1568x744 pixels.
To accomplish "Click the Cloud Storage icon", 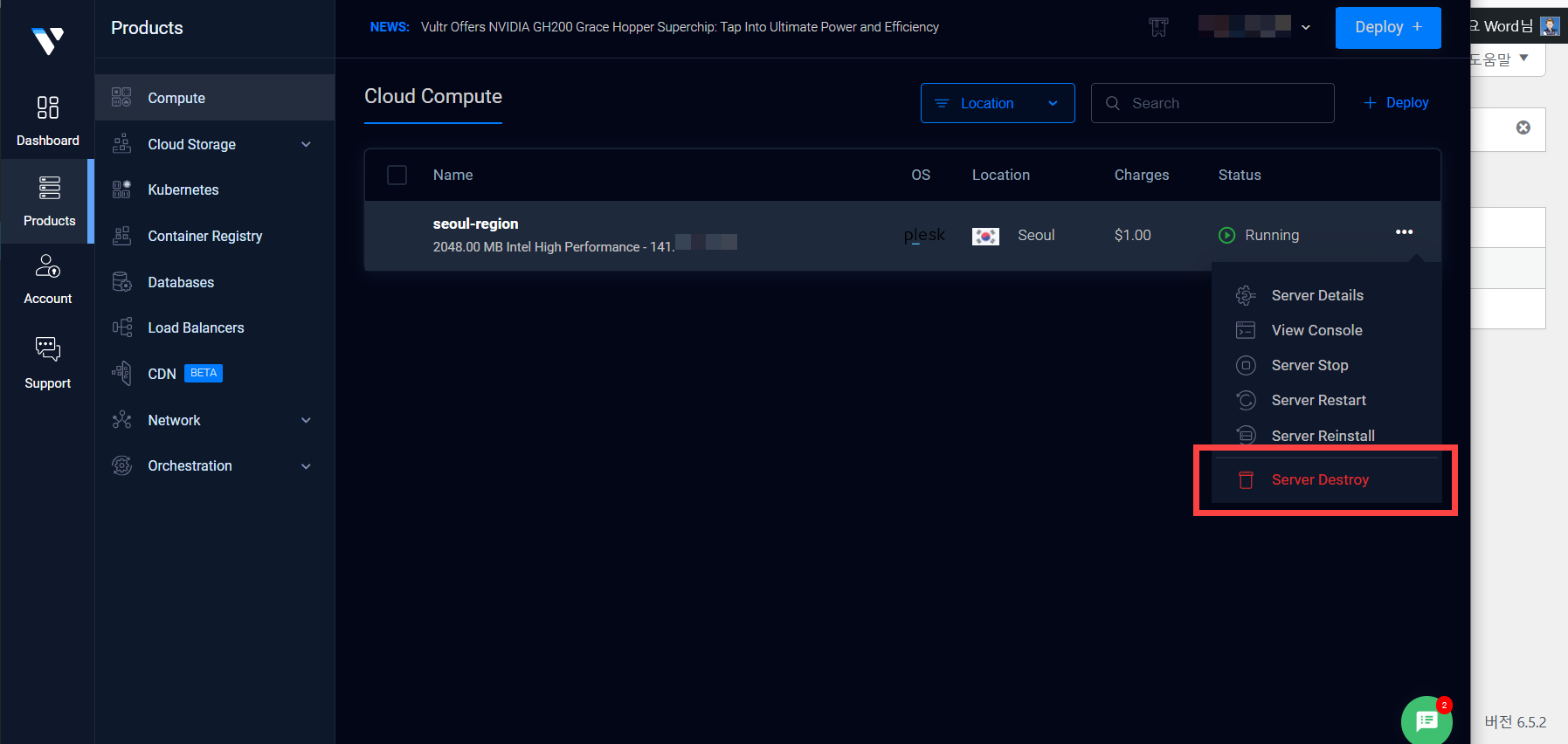I will (121, 143).
